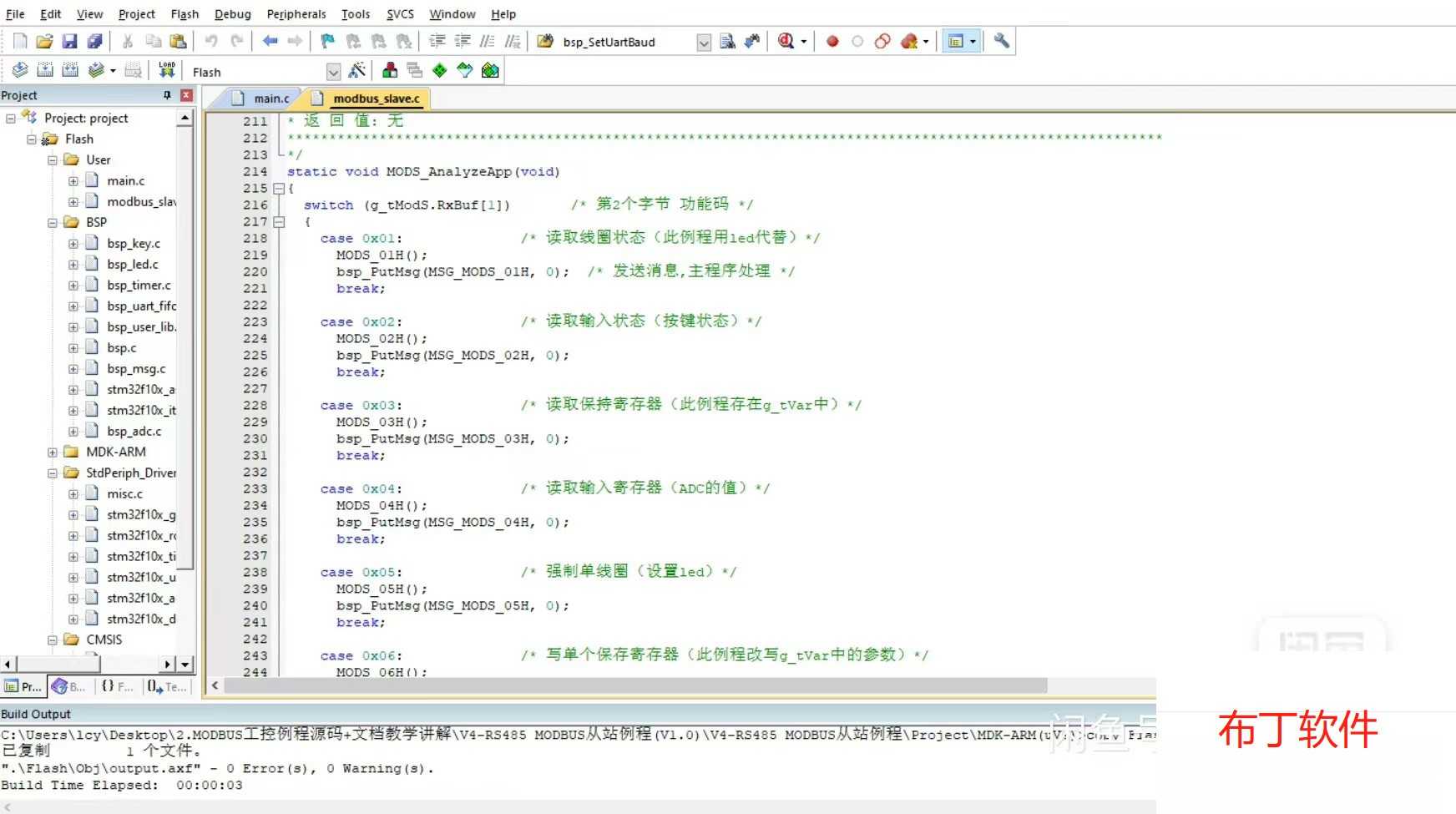The image size is (1456, 814).
Task: Open the Flash menu
Action: 185,14
